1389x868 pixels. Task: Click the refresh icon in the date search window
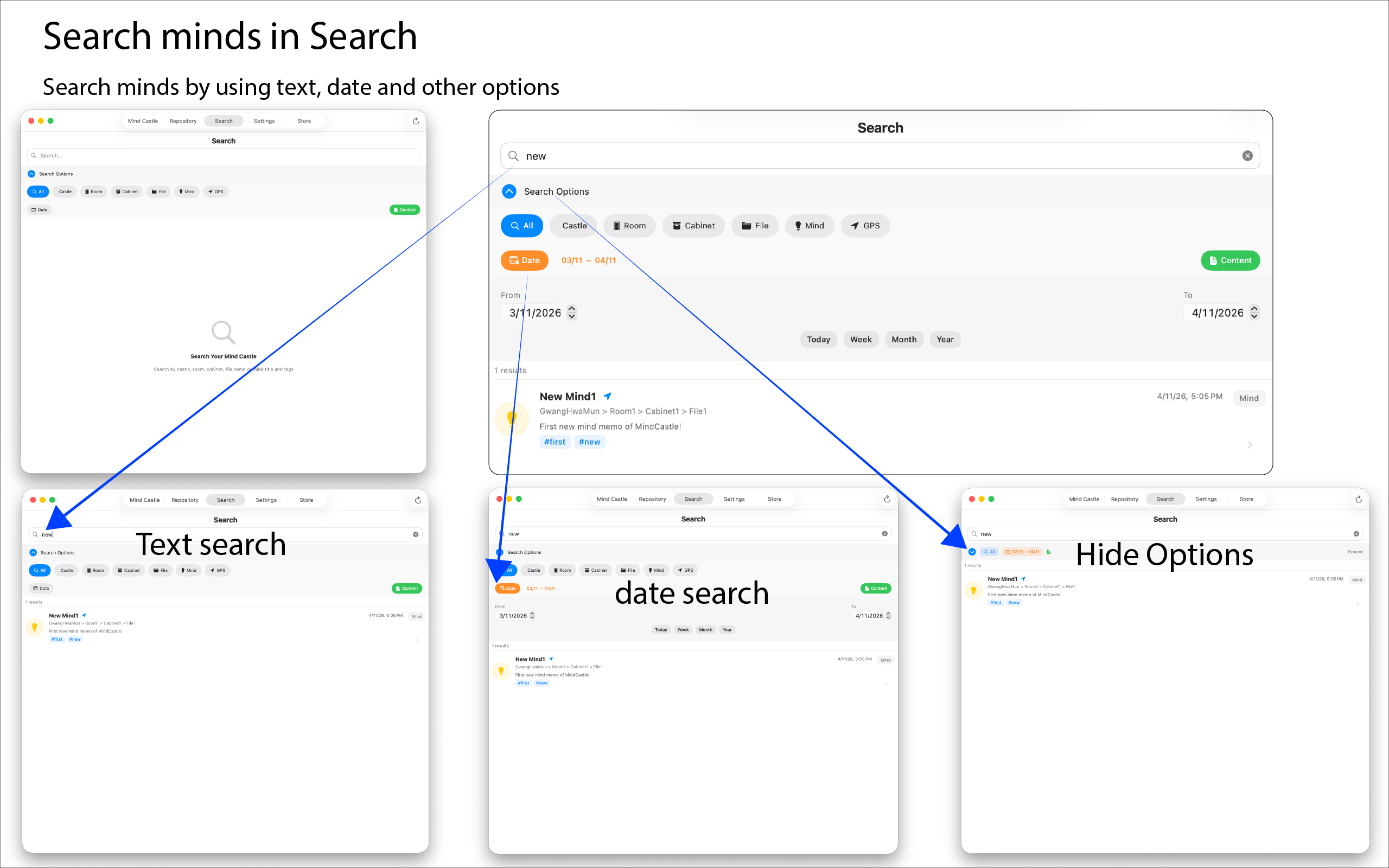coord(887,499)
